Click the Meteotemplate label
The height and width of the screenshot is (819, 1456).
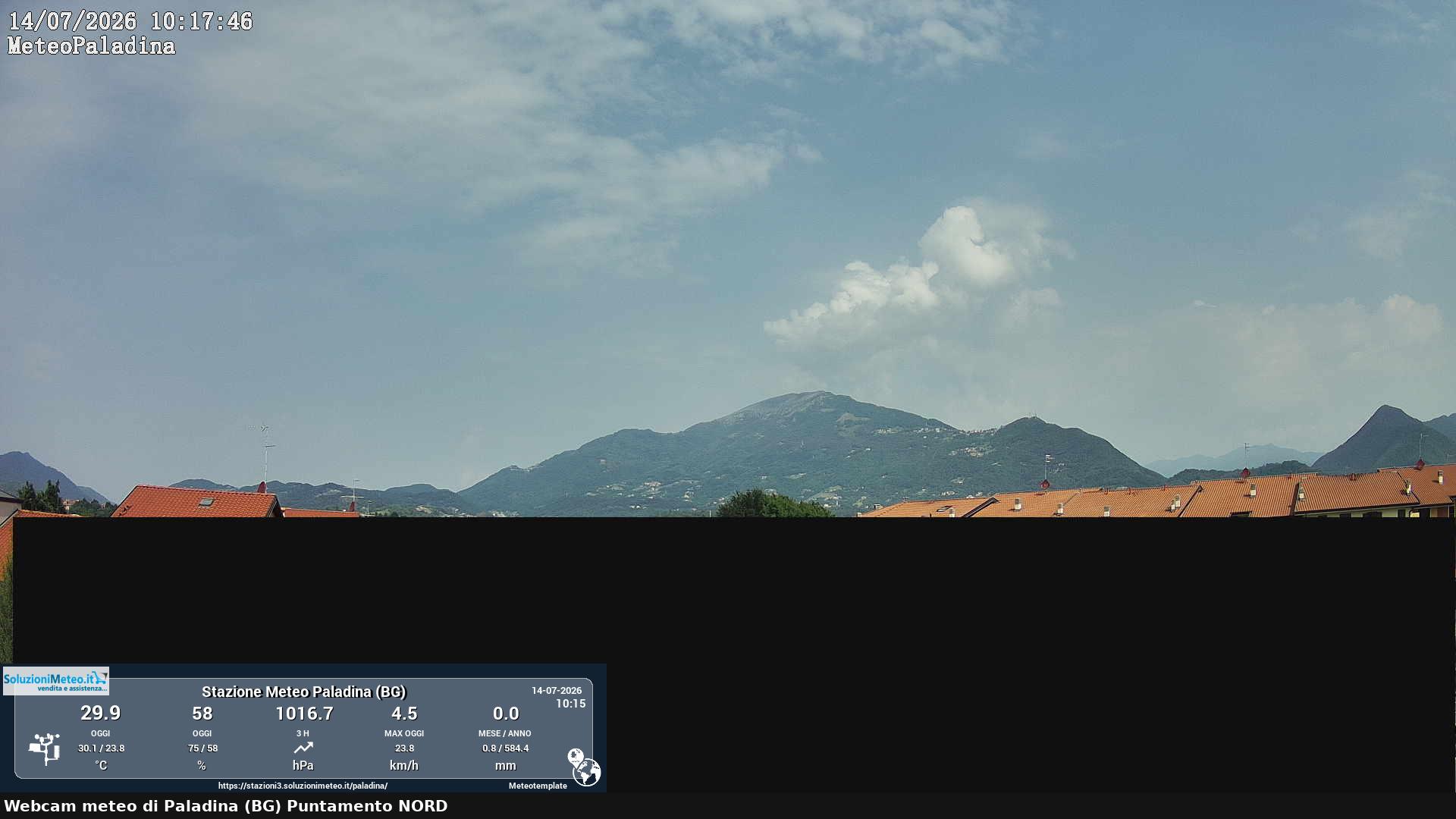[x=538, y=786]
